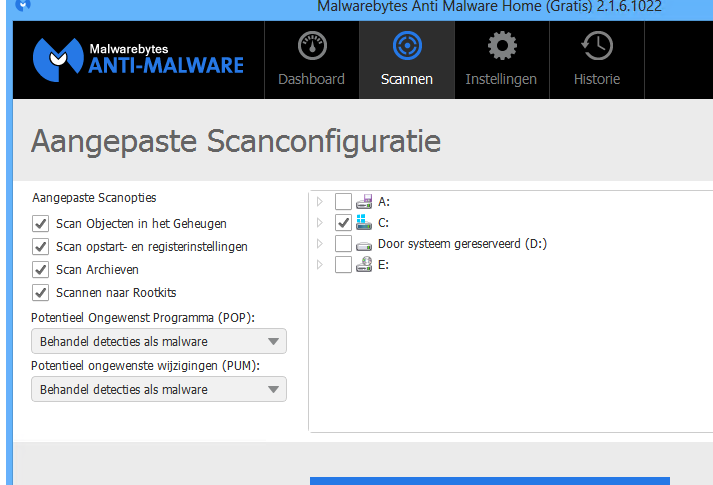Uncheck Scannen naar Rootkits option

point(41,293)
